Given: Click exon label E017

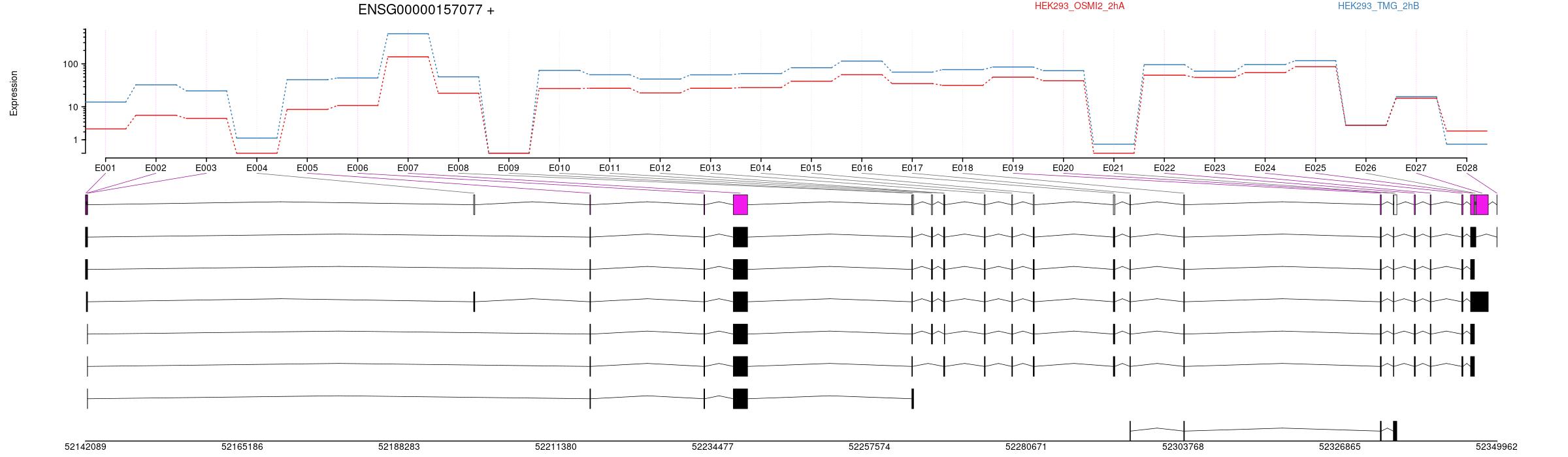Looking at the screenshot, I should [912, 168].
